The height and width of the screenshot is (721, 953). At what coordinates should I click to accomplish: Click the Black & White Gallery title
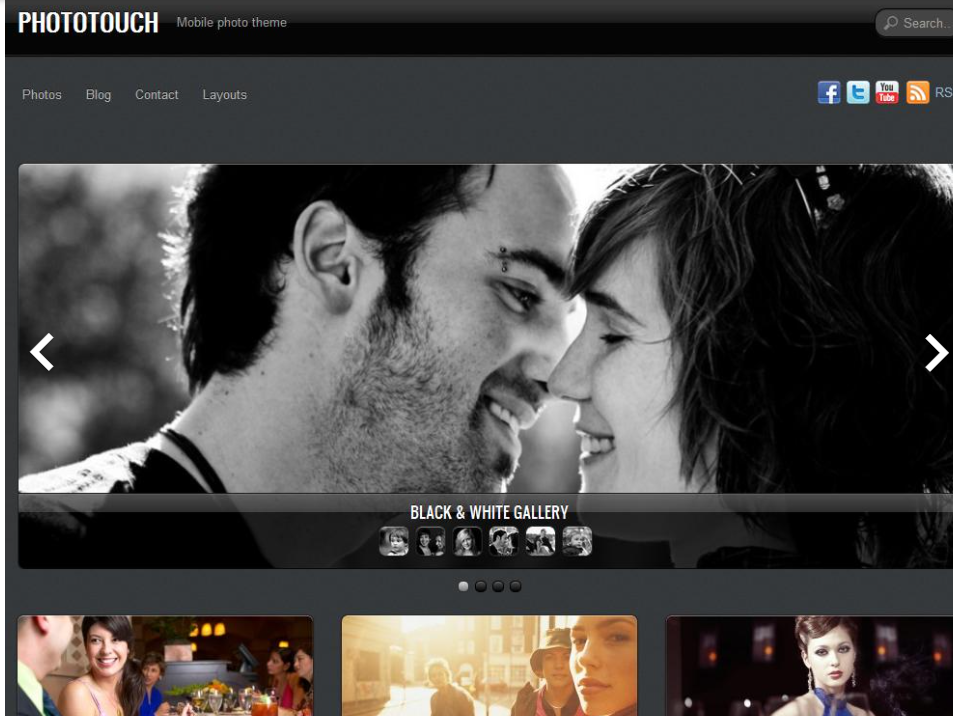point(489,512)
